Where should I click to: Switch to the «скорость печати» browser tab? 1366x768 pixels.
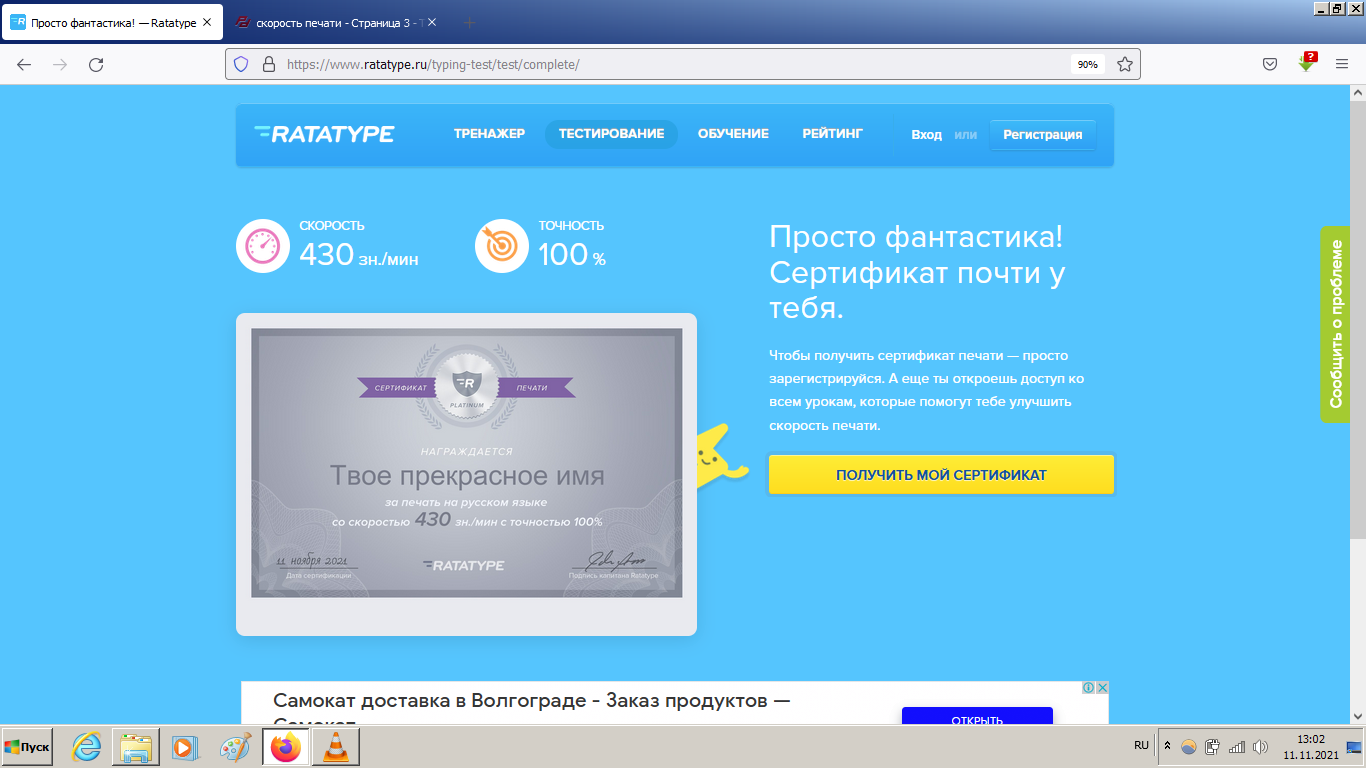(330, 20)
